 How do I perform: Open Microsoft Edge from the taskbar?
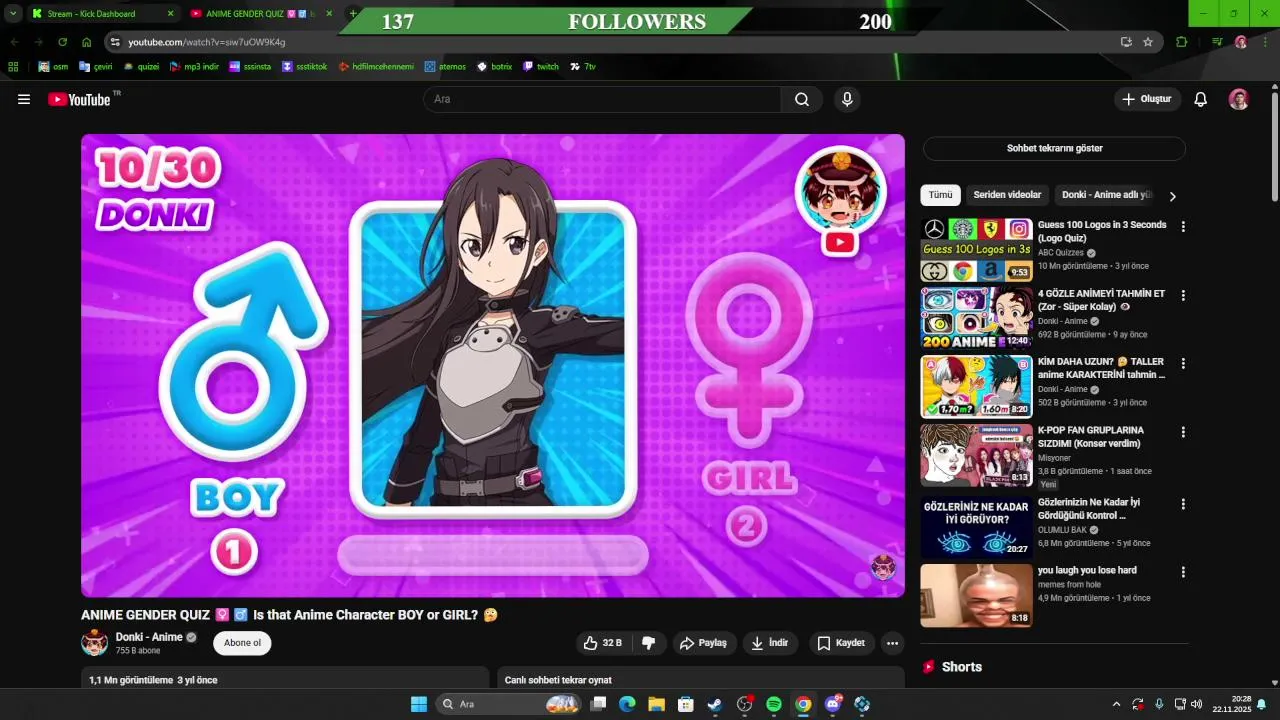(x=627, y=704)
